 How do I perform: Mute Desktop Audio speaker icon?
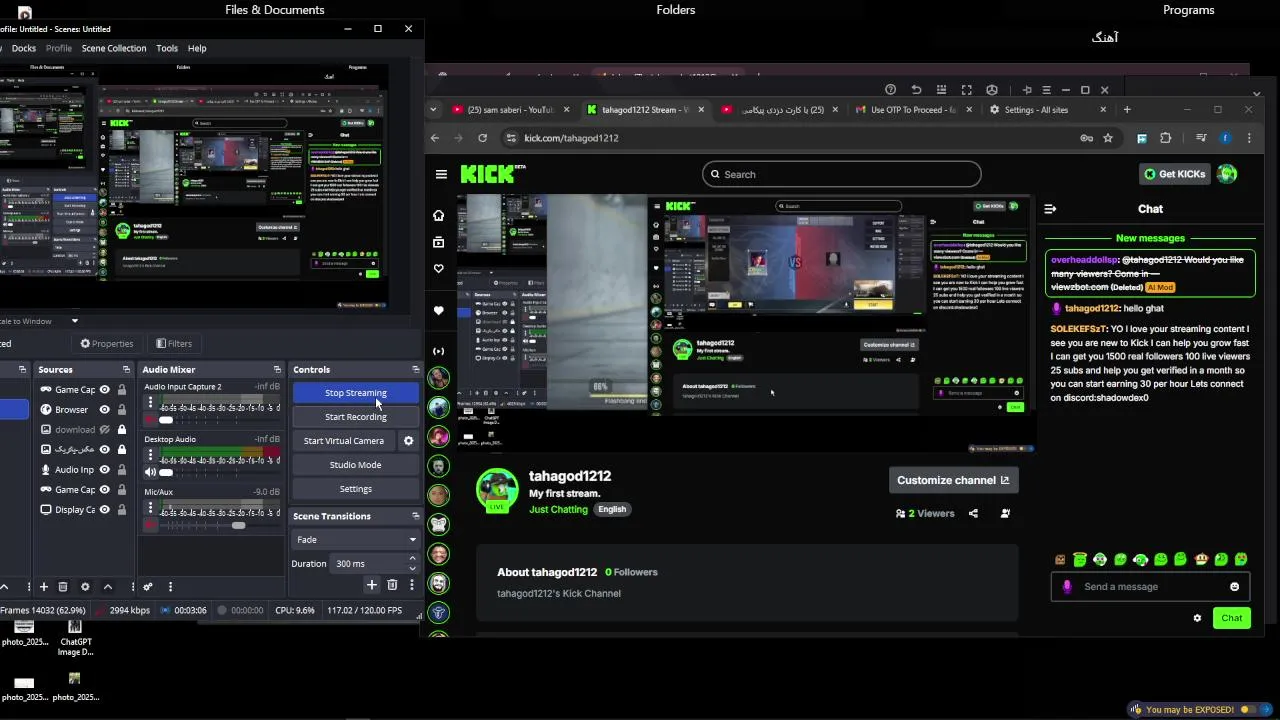(151, 472)
